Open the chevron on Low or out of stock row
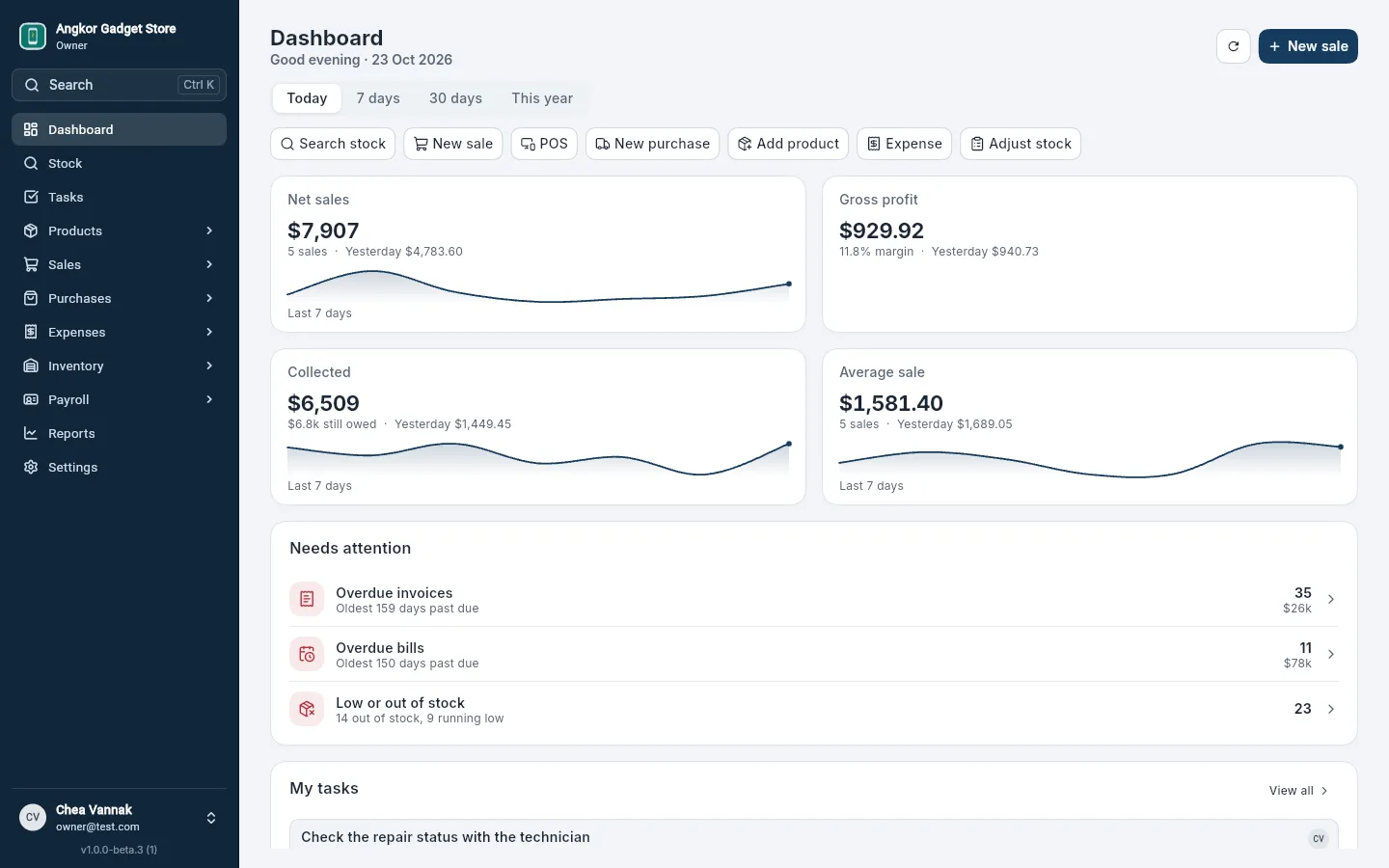The image size is (1389, 868). point(1331,709)
